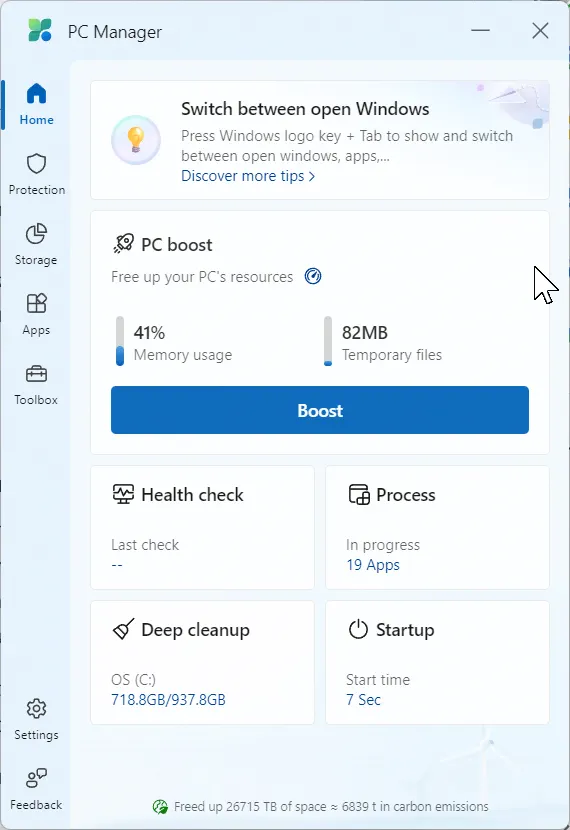Click the PC Manager title text
The image size is (570, 830).
pyautogui.click(x=115, y=32)
